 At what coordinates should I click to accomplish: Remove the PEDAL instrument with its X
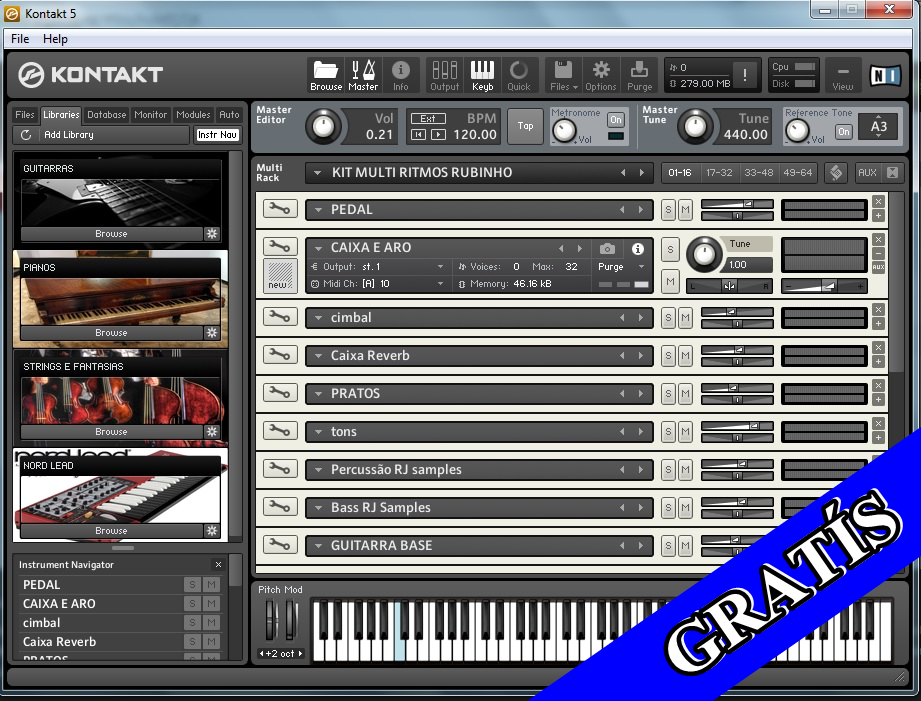click(x=878, y=202)
